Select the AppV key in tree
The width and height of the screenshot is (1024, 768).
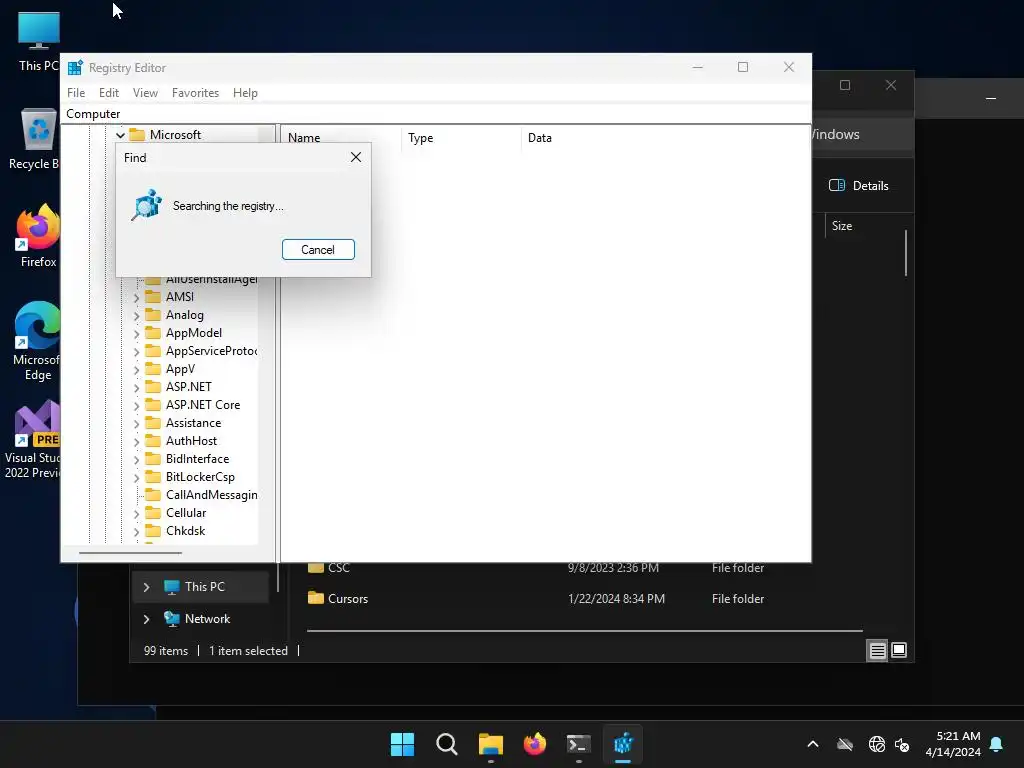(180, 368)
